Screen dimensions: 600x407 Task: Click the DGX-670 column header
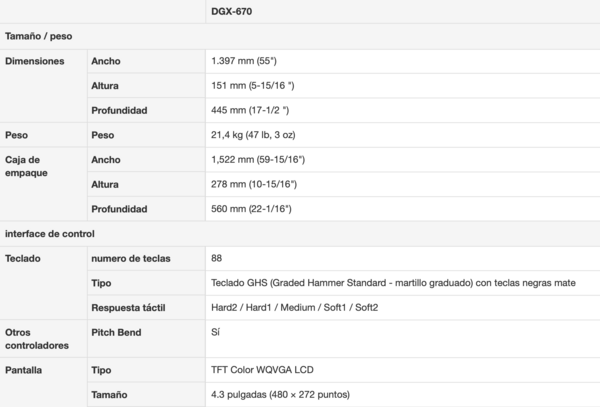coord(230,11)
